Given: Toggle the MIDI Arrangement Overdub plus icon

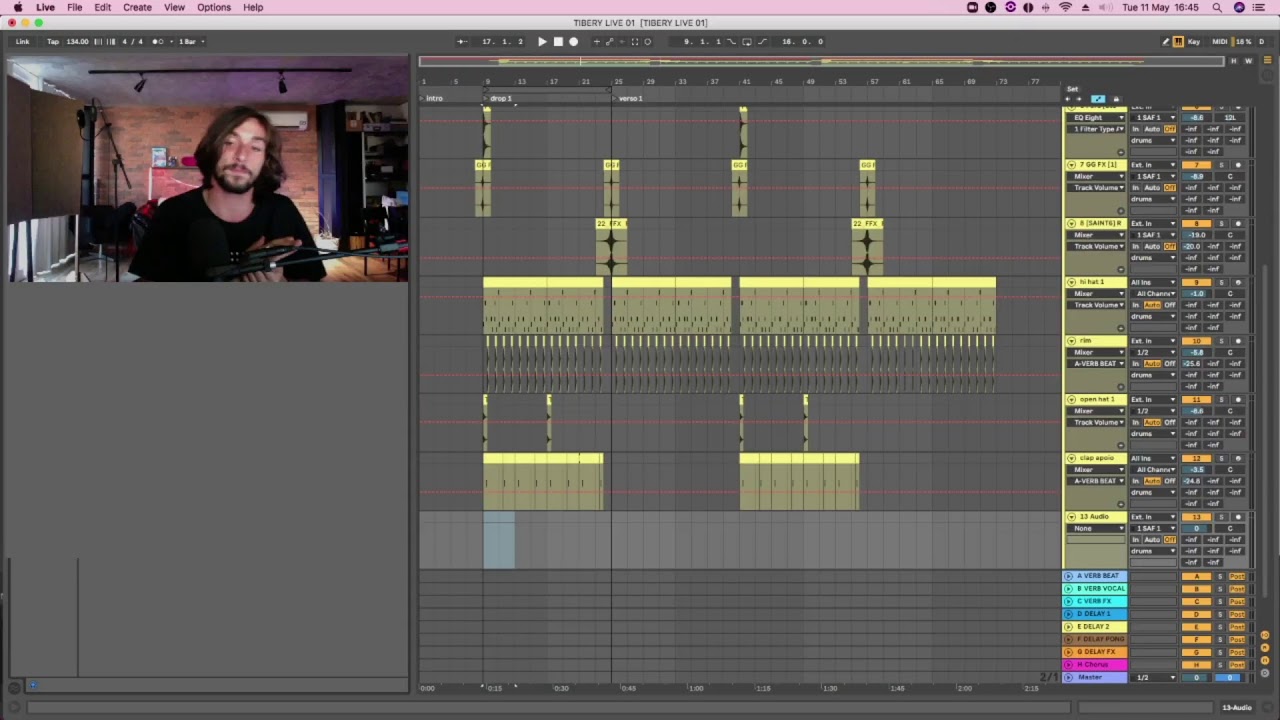Looking at the screenshot, I should (x=597, y=41).
